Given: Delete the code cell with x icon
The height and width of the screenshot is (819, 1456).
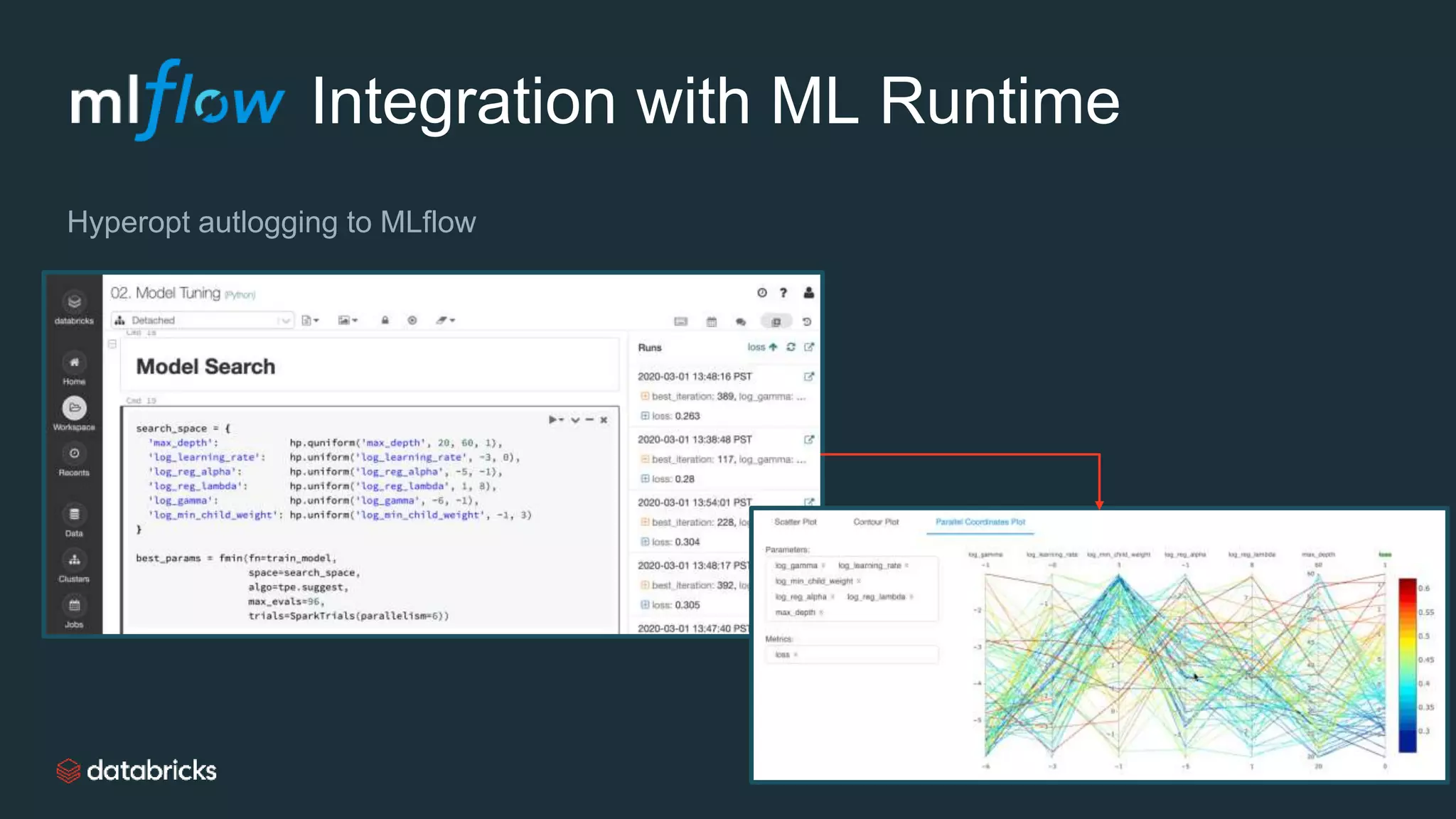Looking at the screenshot, I should click(x=604, y=420).
